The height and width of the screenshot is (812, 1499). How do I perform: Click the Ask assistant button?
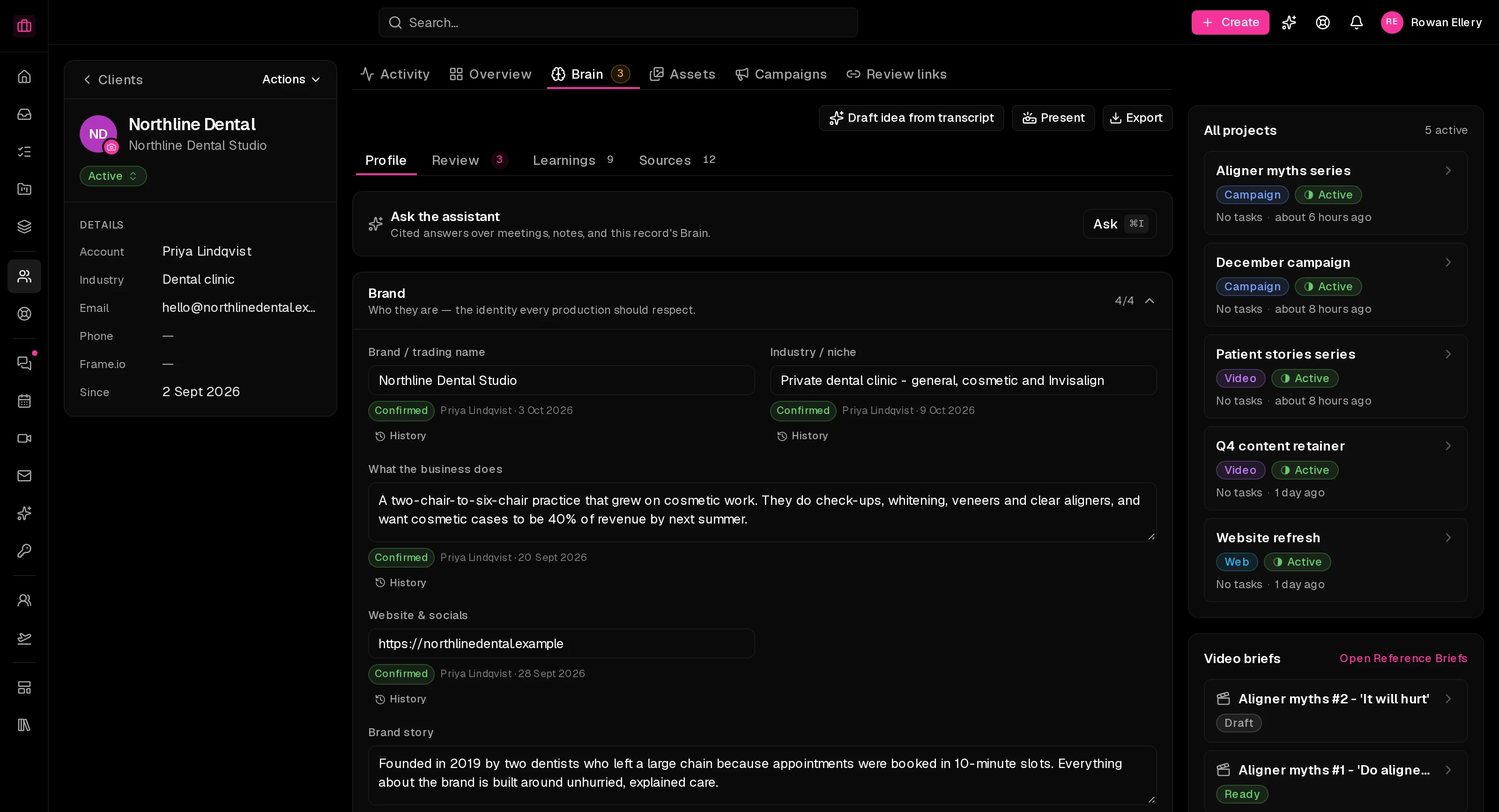point(1120,224)
